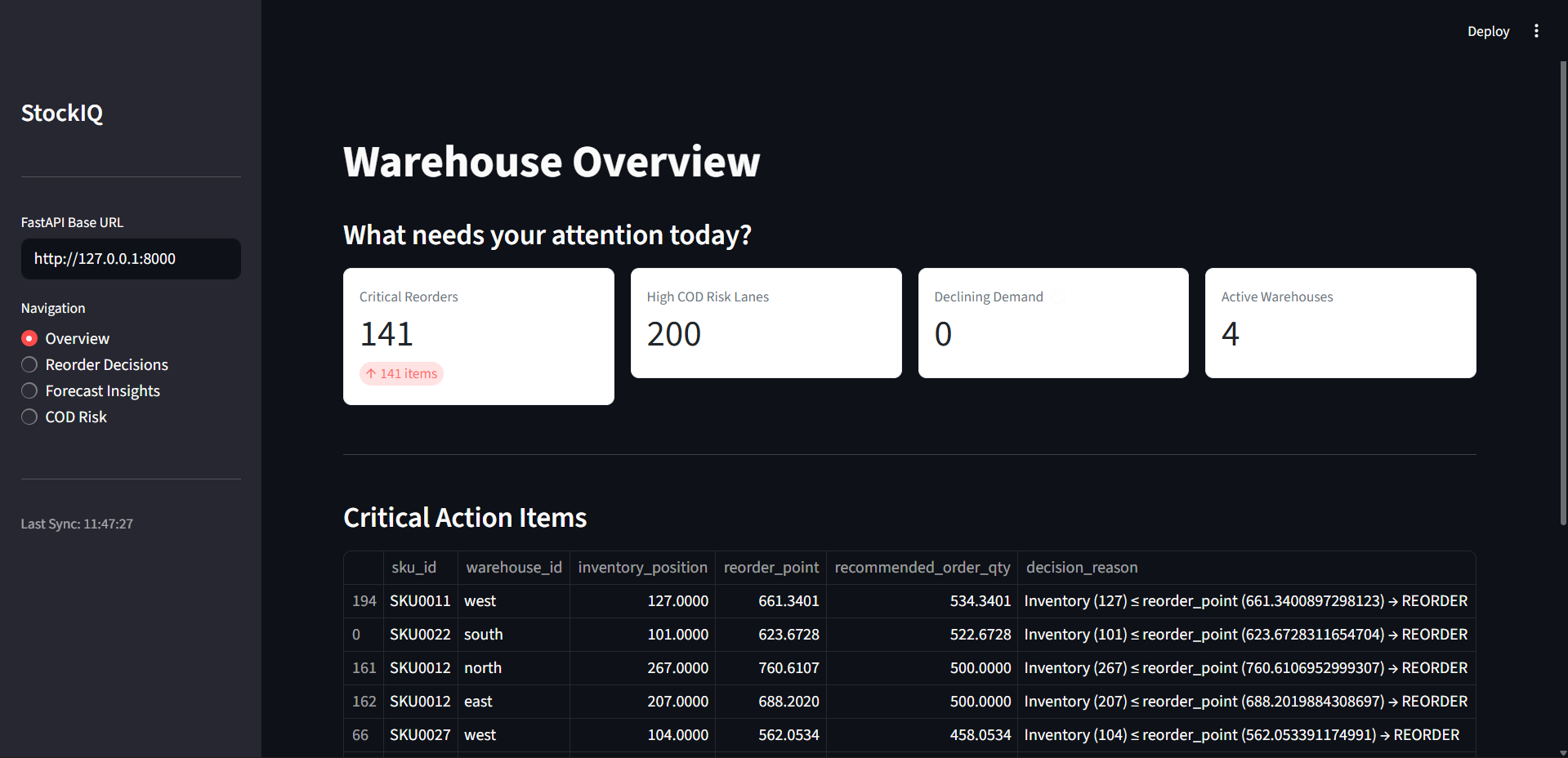The width and height of the screenshot is (1568, 758).
Task: Click the red upward-arrow 141 items badge
Action: click(401, 373)
